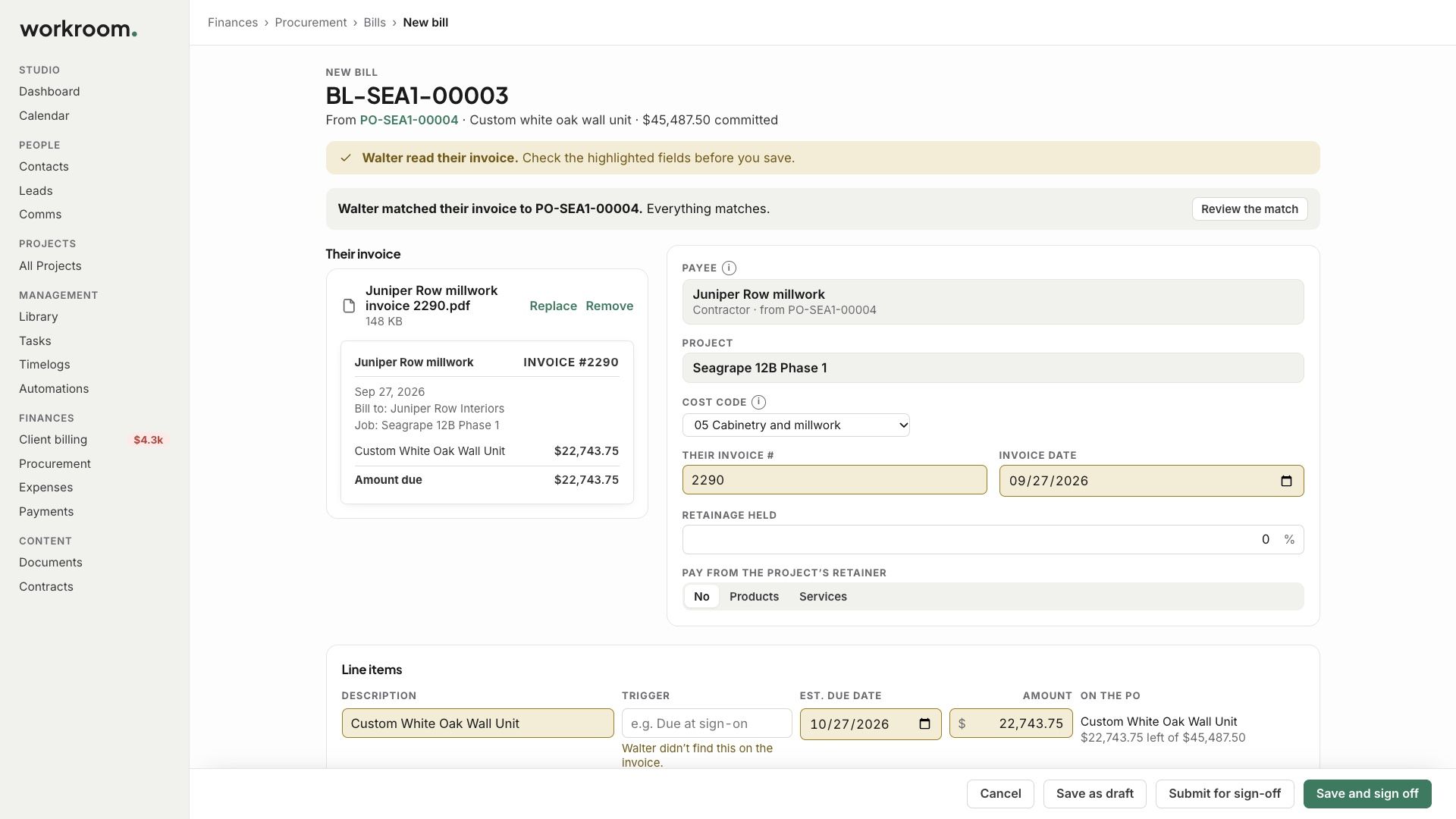The width and height of the screenshot is (1456, 819).
Task: Open Procurement in the sidebar
Action: 55,463
